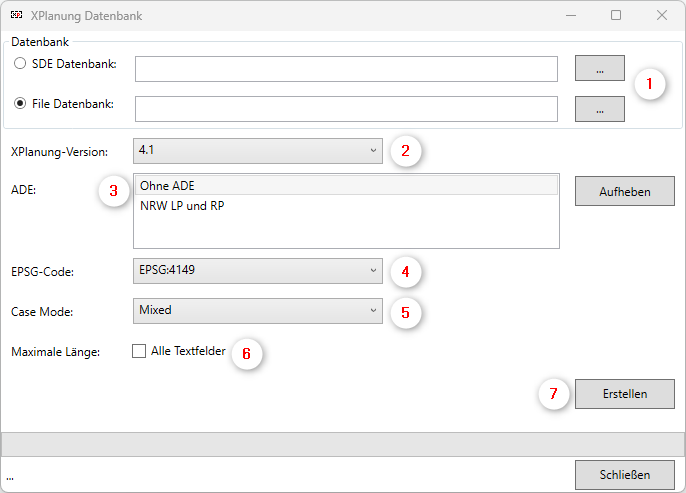The height and width of the screenshot is (493, 686).
Task: Click the XPlanung Datenbank window title icon
Action: tap(15, 16)
